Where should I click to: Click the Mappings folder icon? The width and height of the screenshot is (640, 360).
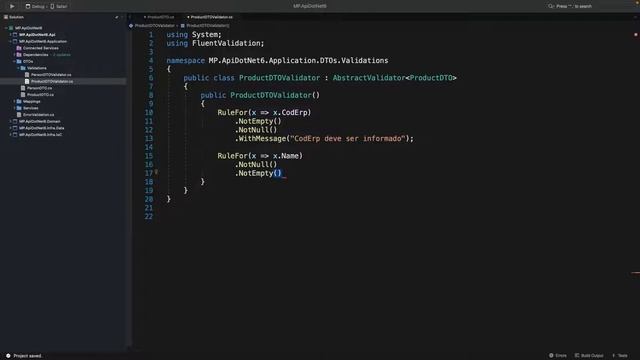[19, 101]
